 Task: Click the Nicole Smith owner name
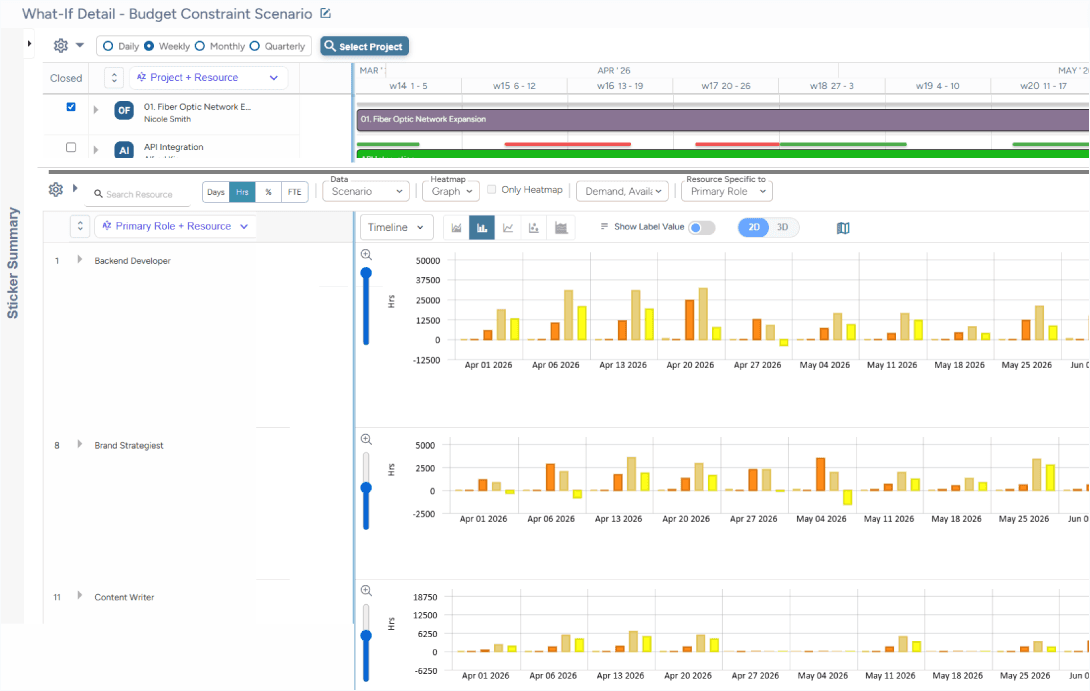coord(168,120)
